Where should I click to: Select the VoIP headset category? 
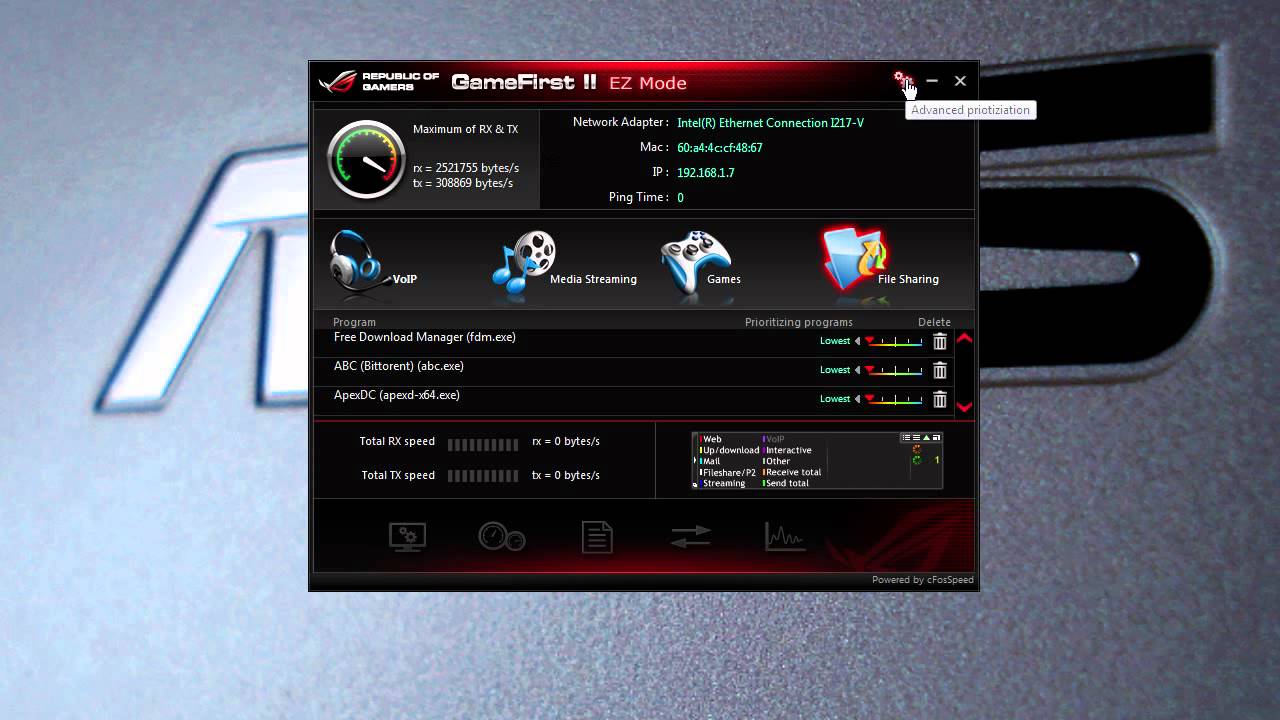[372, 263]
